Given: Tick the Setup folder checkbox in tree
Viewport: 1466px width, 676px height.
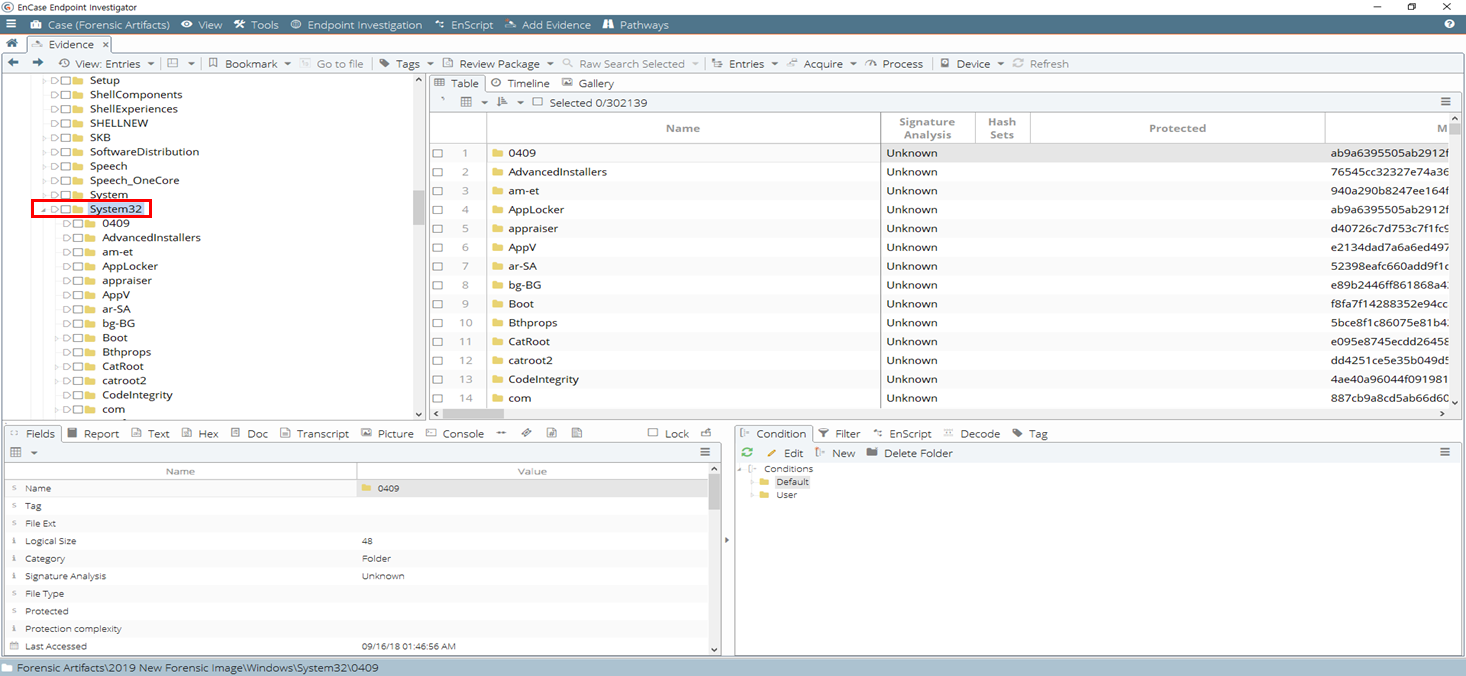Looking at the screenshot, I should point(65,80).
